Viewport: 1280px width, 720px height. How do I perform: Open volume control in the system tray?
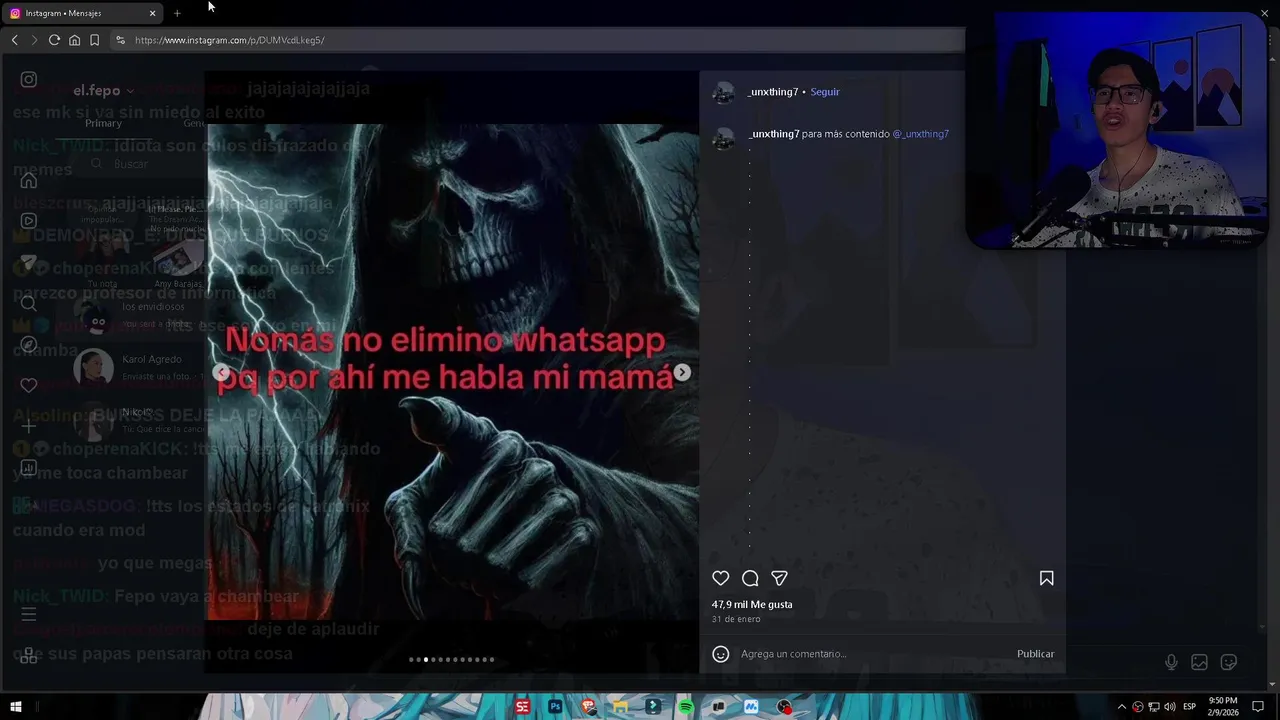(1169, 707)
